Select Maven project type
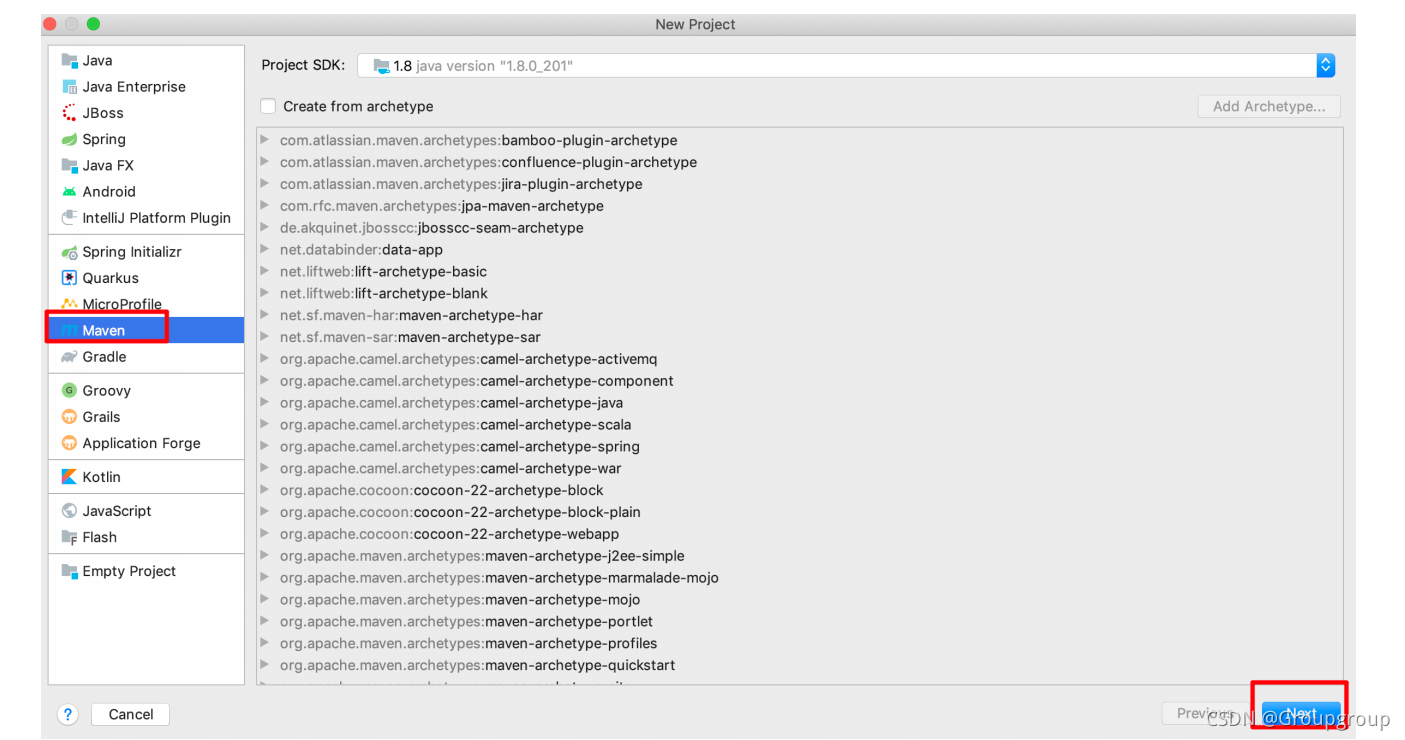The image size is (1405, 740). coord(146,330)
